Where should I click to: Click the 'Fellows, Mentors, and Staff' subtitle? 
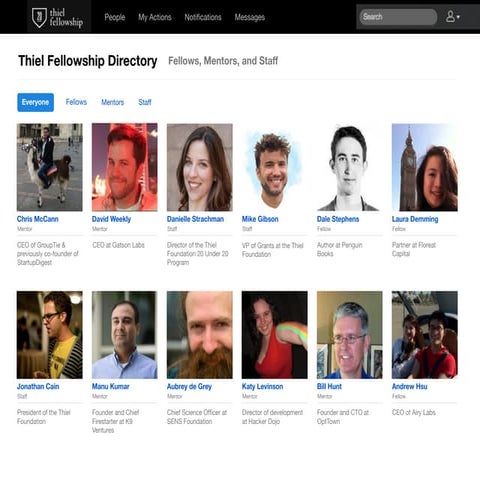click(223, 61)
